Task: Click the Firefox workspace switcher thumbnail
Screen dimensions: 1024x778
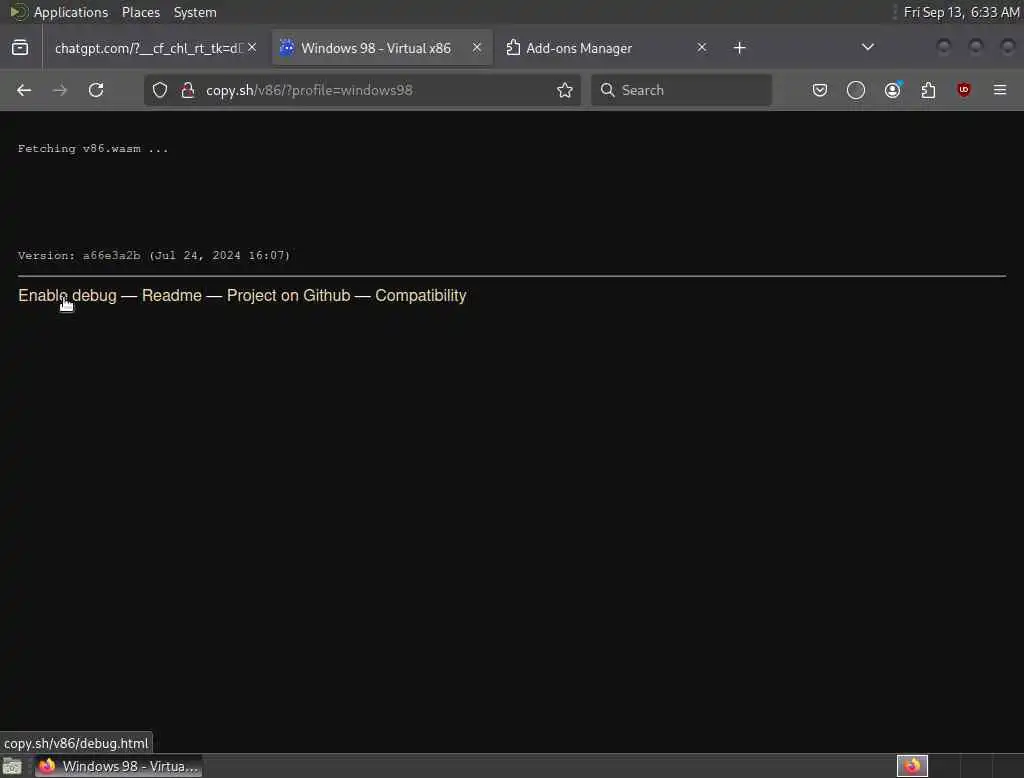Action: click(912, 766)
